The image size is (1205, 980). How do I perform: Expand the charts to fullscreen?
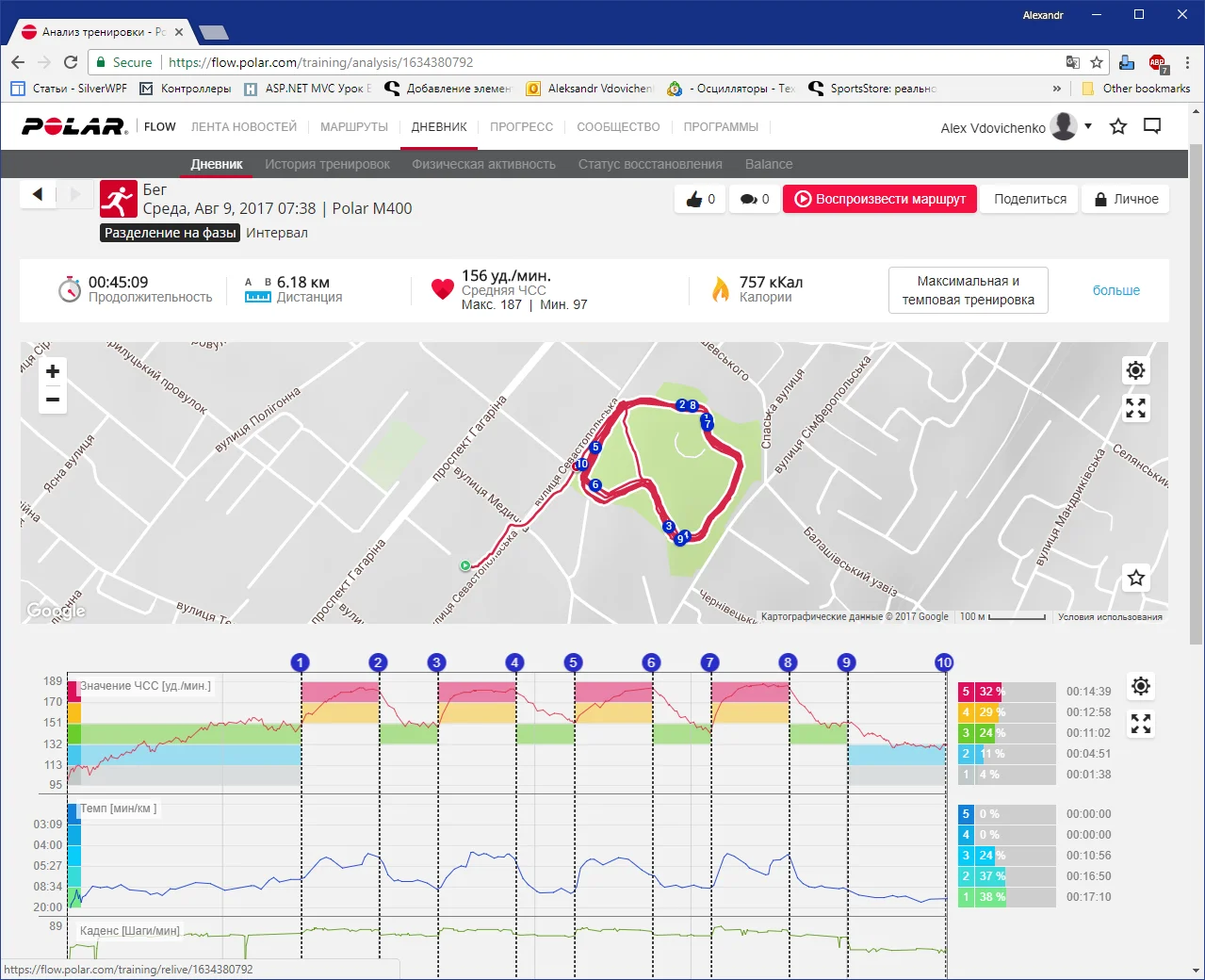click(x=1140, y=724)
